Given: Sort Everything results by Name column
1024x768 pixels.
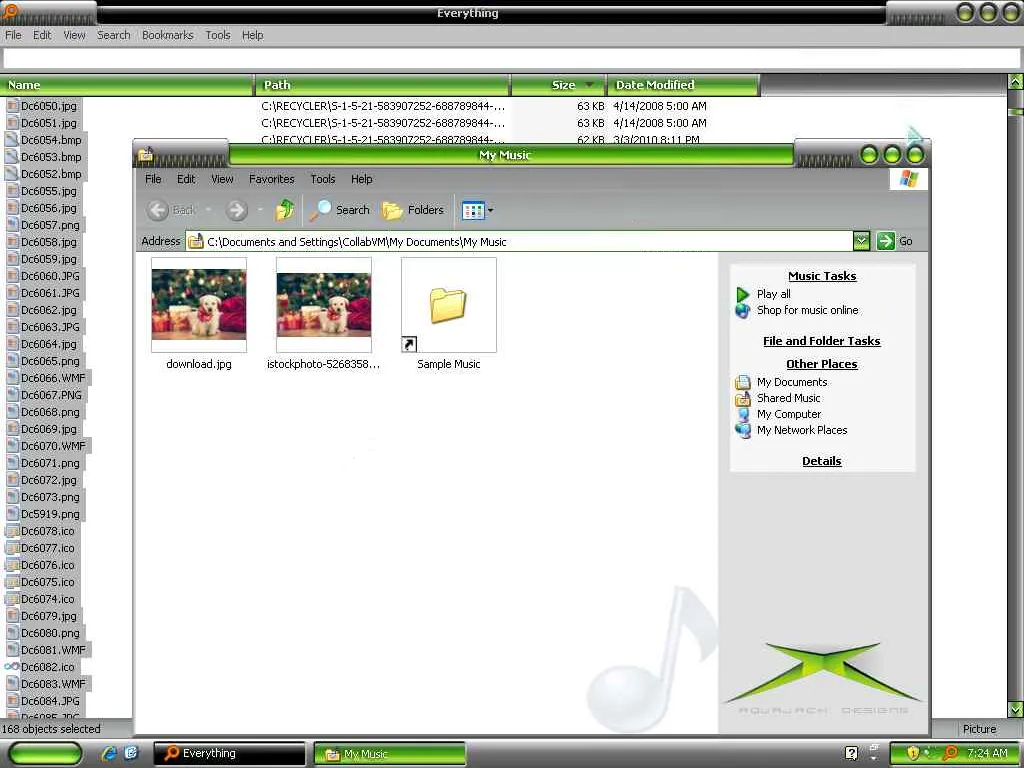Looking at the screenshot, I should (127, 85).
